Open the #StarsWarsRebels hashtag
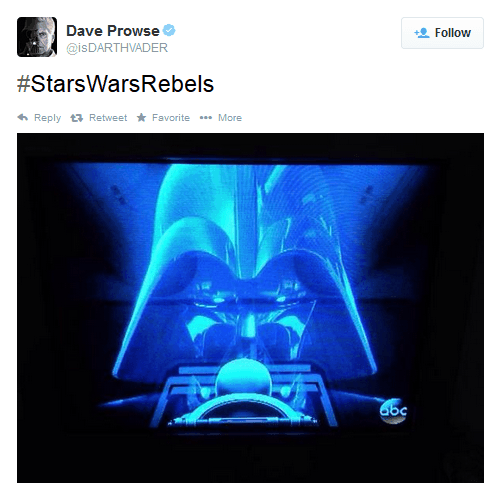This screenshot has height=490, width=494. (x=115, y=84)
